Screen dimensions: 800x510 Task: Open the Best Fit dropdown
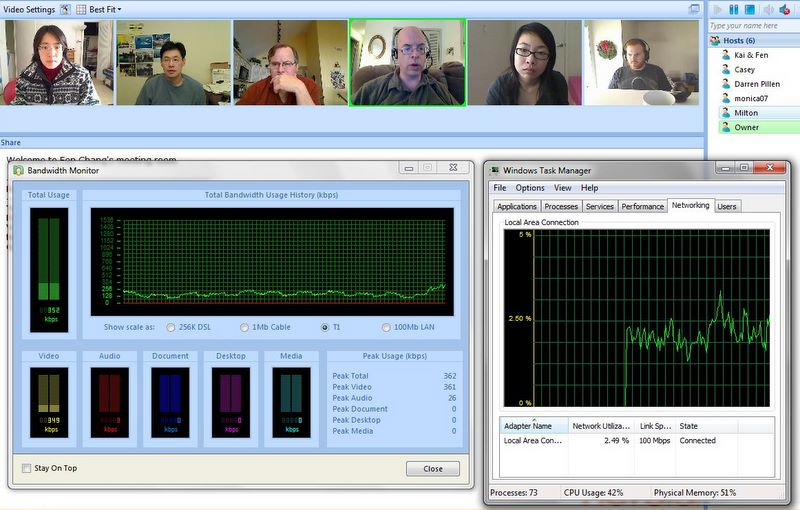tap(106, 10)
